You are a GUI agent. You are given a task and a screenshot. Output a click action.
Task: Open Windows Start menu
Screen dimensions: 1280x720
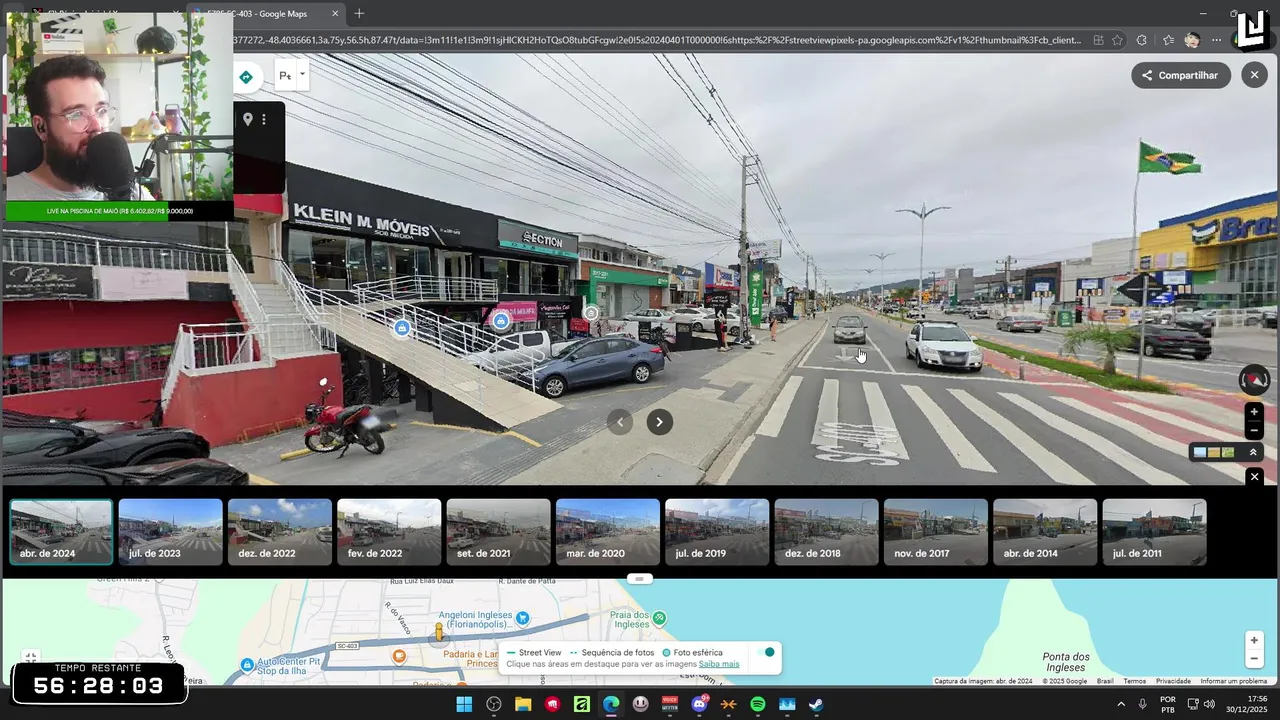click(464, 704)
